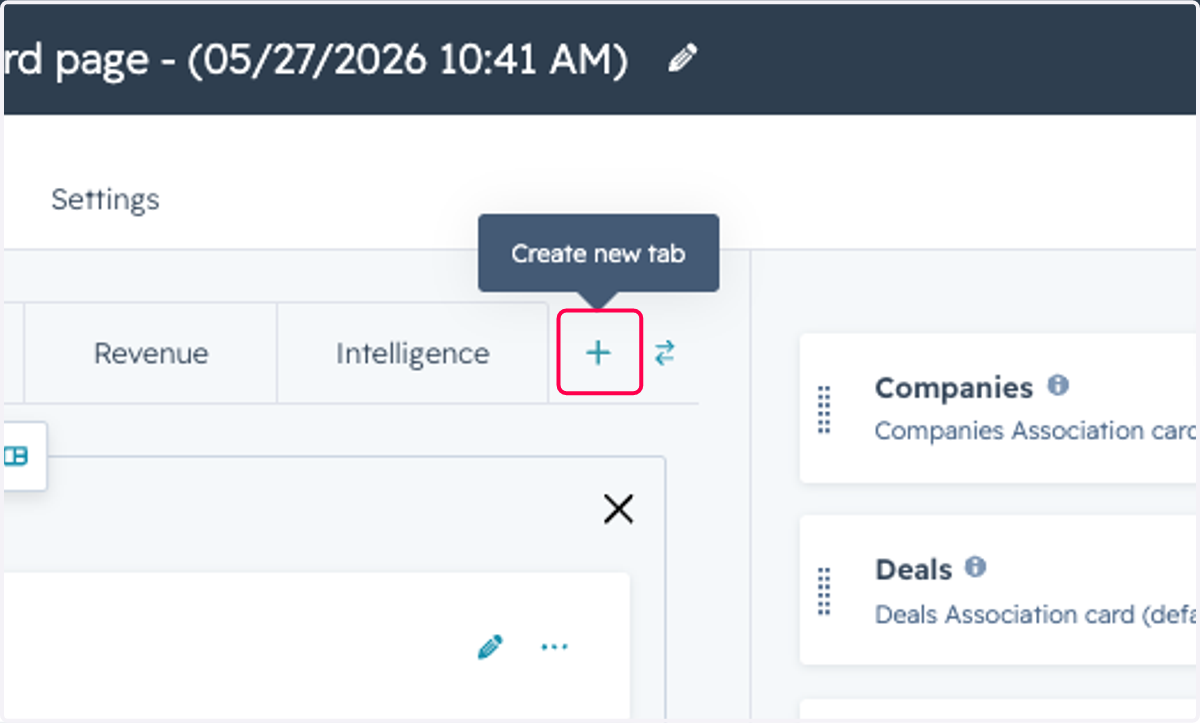
Task: Click the record page title text
Action: (316, 61)
